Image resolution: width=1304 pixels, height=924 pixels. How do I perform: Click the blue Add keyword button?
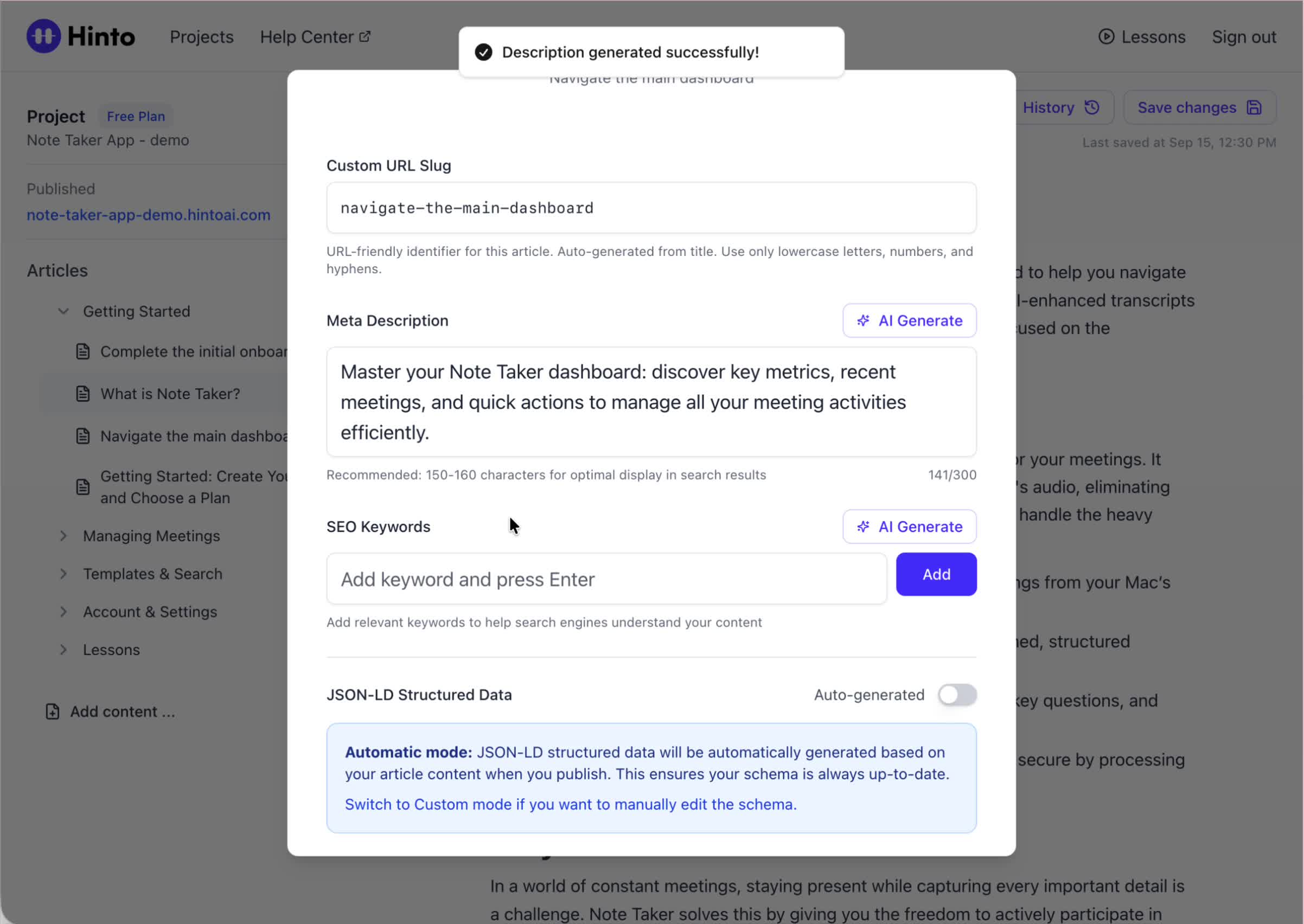(936, 574)
